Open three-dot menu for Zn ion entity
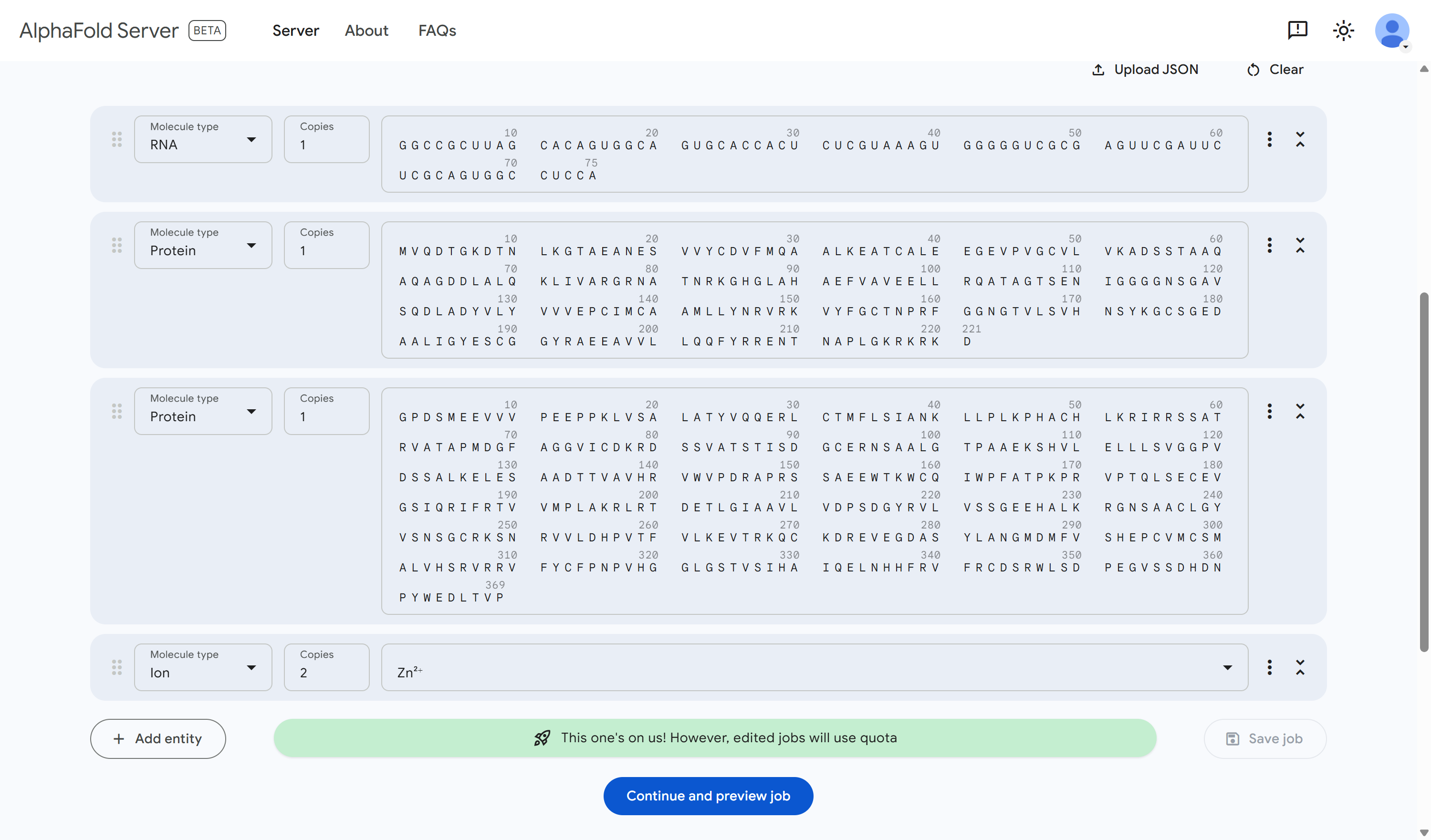 (1269, 667)
